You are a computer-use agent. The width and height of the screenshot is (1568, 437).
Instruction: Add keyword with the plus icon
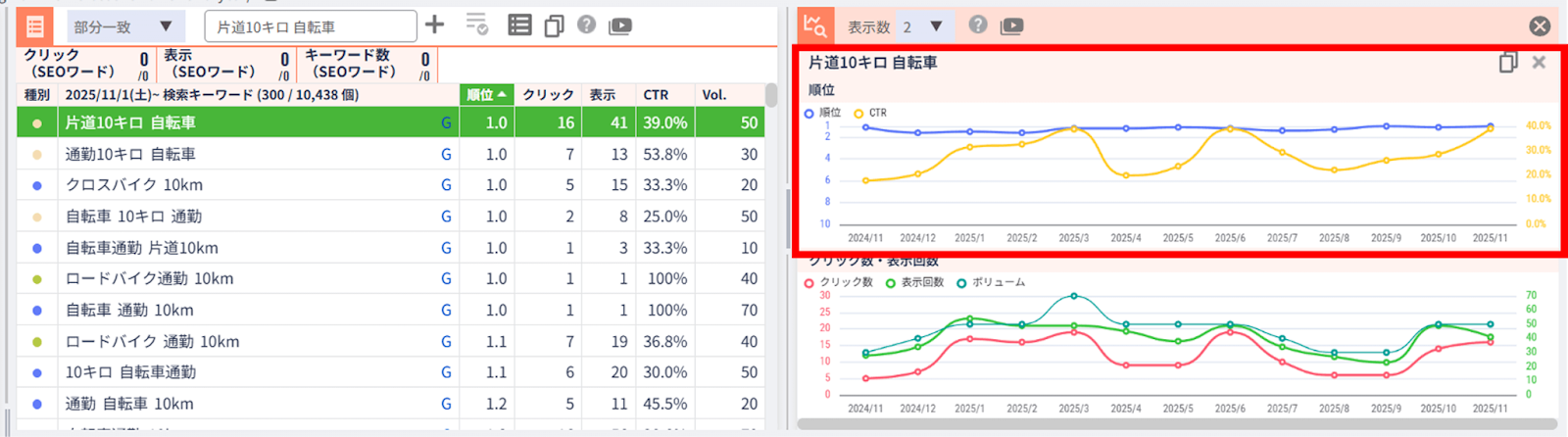(x=435, y=24)
